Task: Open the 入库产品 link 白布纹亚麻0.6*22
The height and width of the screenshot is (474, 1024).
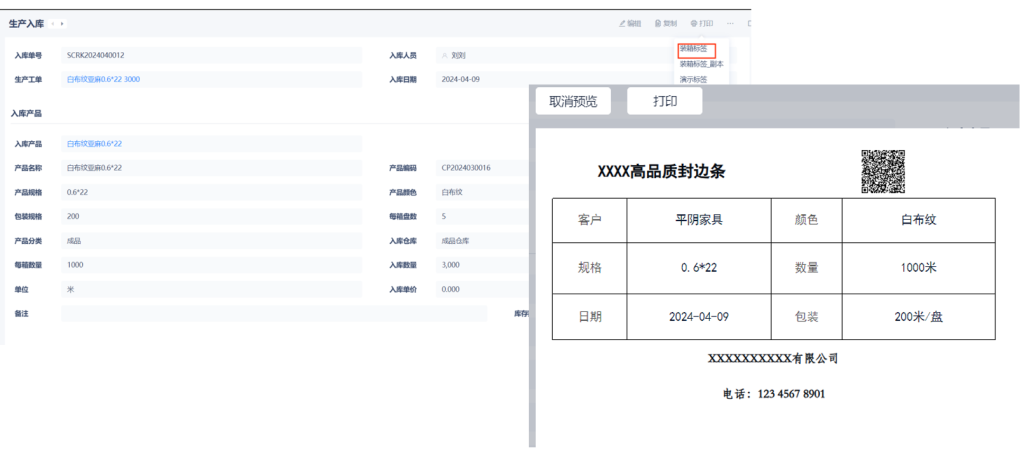Action: tap(95, 144)
